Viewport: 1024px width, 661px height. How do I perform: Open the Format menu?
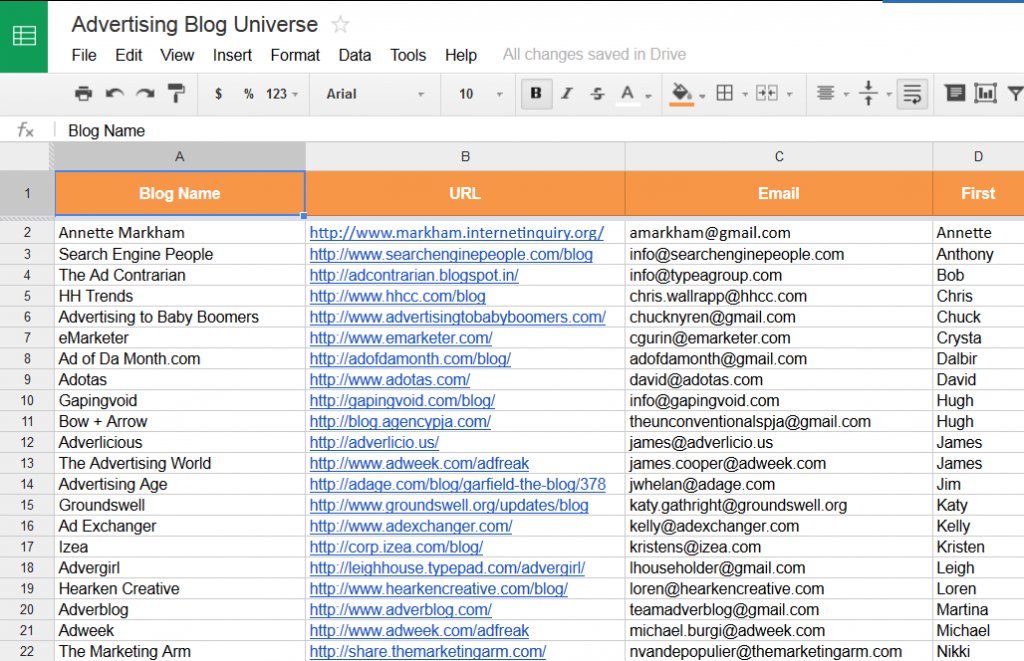point(295,55)
